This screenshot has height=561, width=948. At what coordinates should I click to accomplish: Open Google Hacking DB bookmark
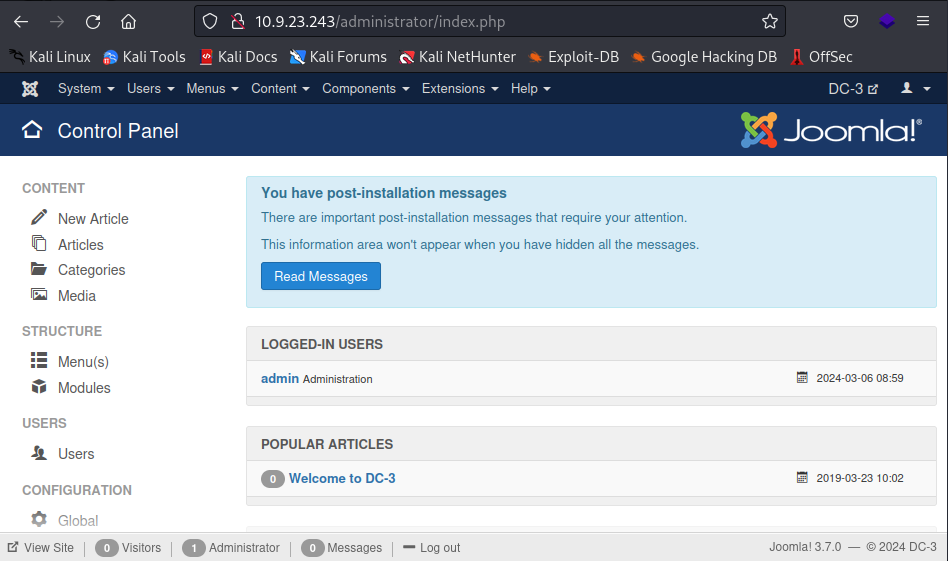[704, 57]
